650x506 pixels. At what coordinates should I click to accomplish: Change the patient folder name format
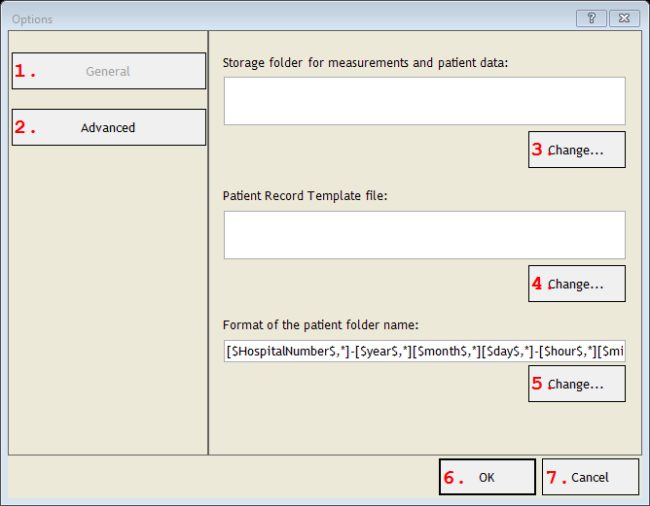577,384
